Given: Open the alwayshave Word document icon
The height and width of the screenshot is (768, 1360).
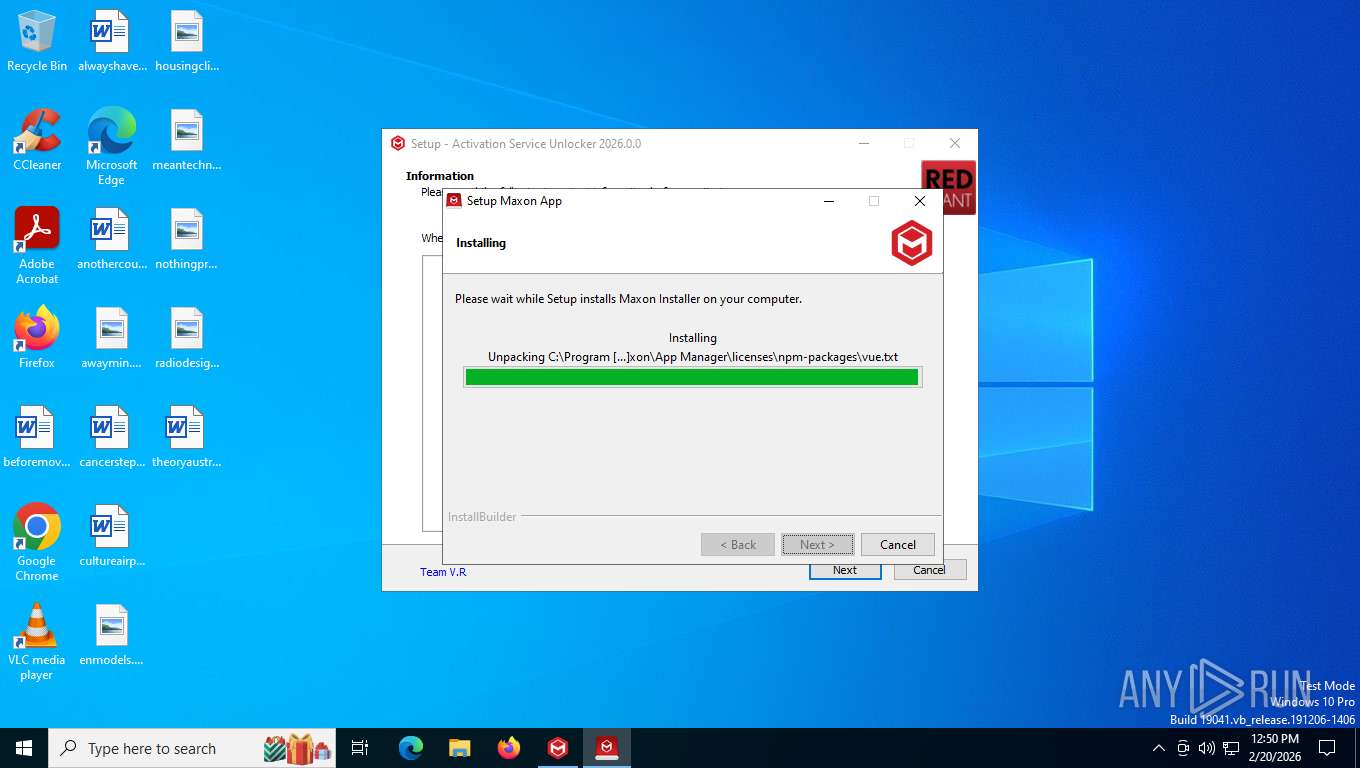Looking at the screenshot, I should pos(111,41).
